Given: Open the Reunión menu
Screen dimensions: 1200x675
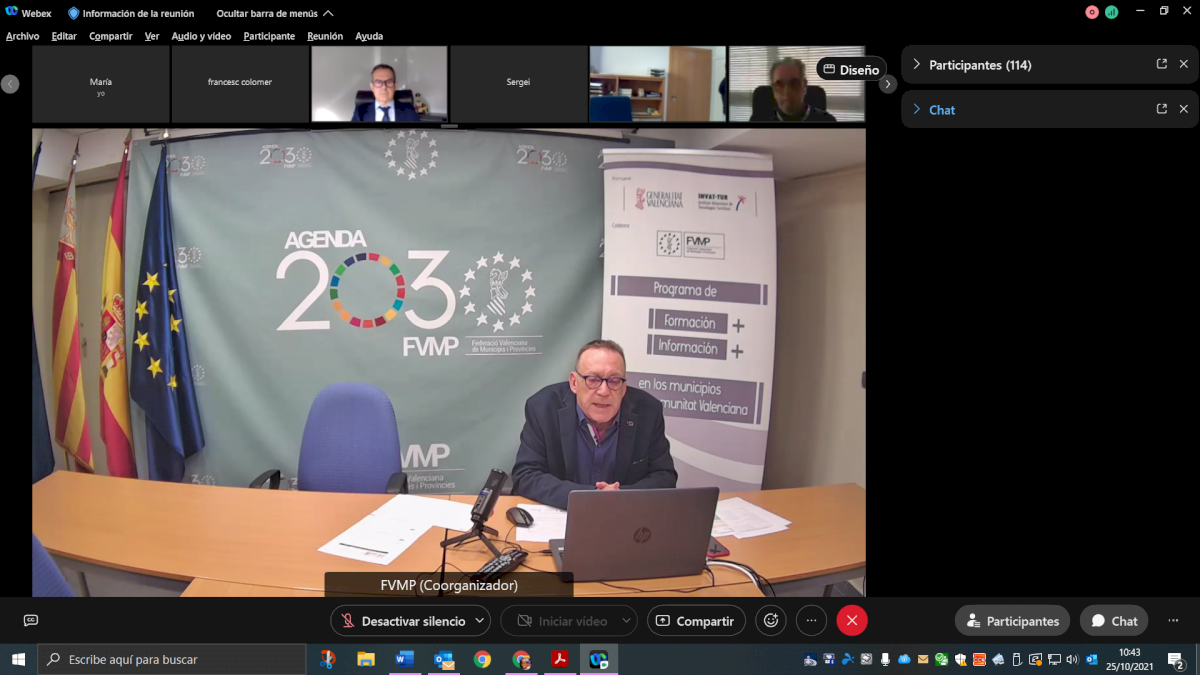Looking at the screenshot, I should point(325,36).
